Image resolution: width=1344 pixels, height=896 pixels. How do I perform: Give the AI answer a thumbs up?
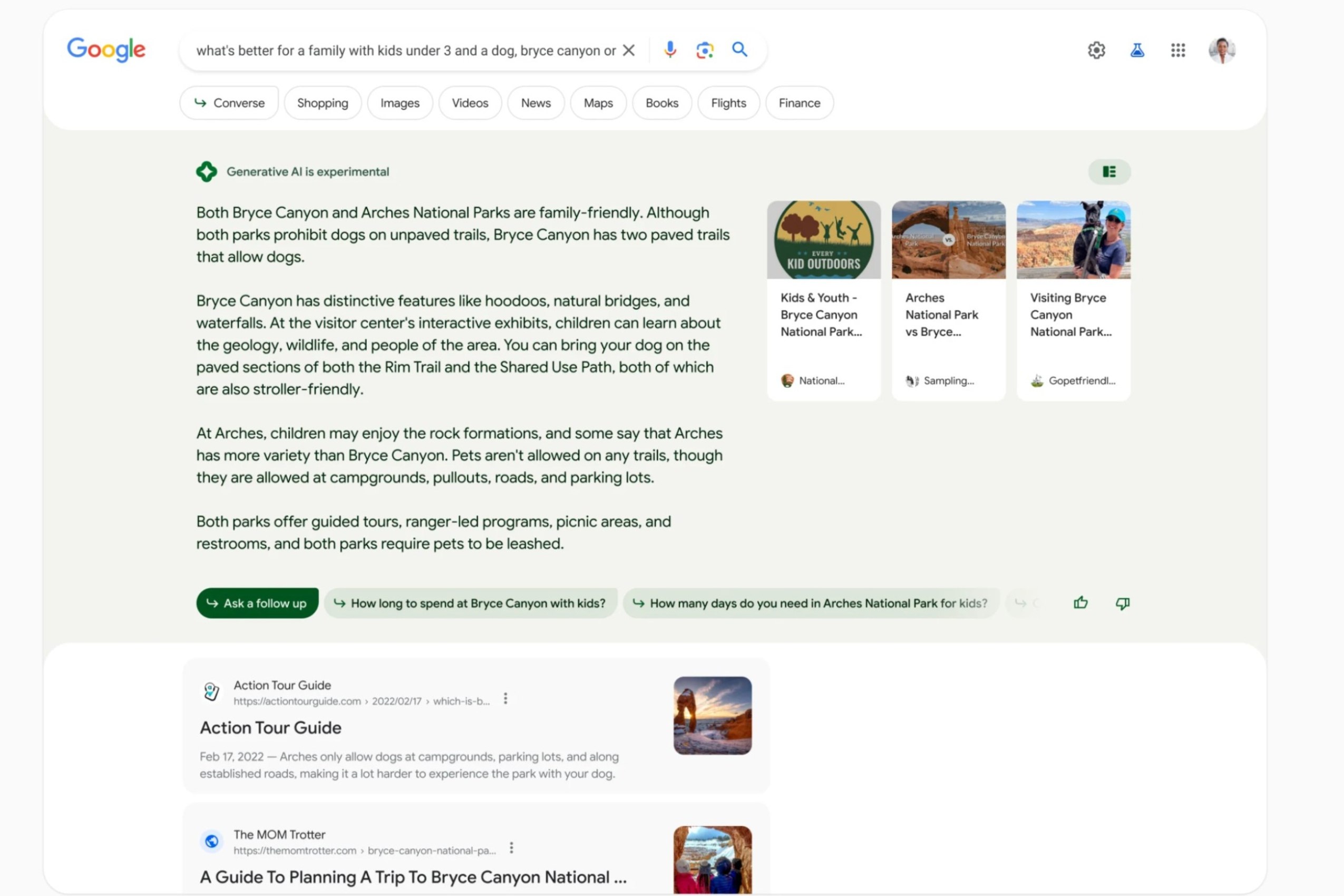tap(1080, 603)
